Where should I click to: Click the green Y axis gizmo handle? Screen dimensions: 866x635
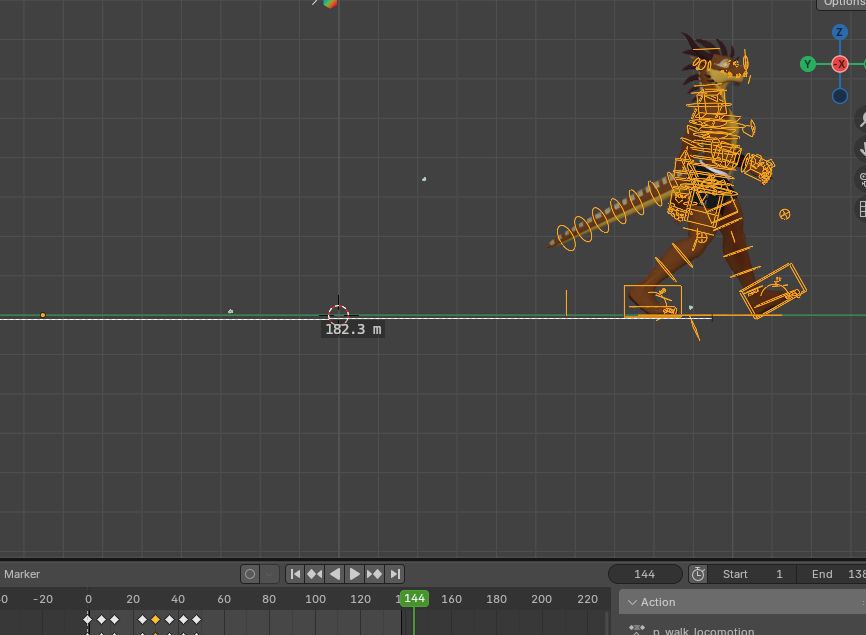click(808, 64)
